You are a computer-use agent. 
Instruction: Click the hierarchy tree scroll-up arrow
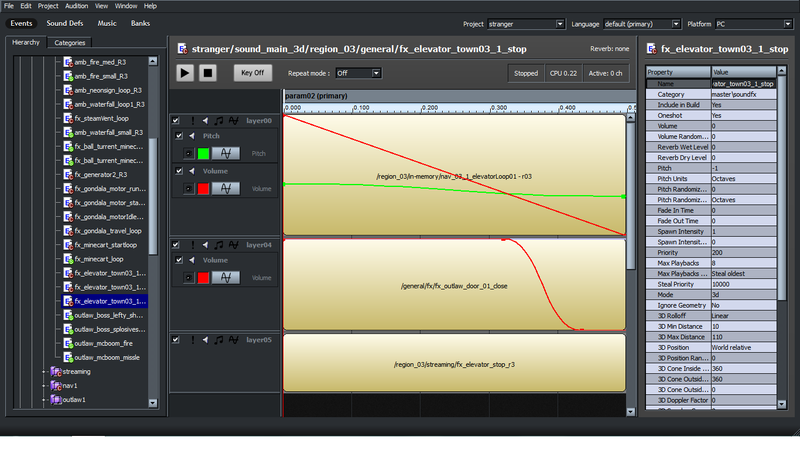tap(153, 61)
